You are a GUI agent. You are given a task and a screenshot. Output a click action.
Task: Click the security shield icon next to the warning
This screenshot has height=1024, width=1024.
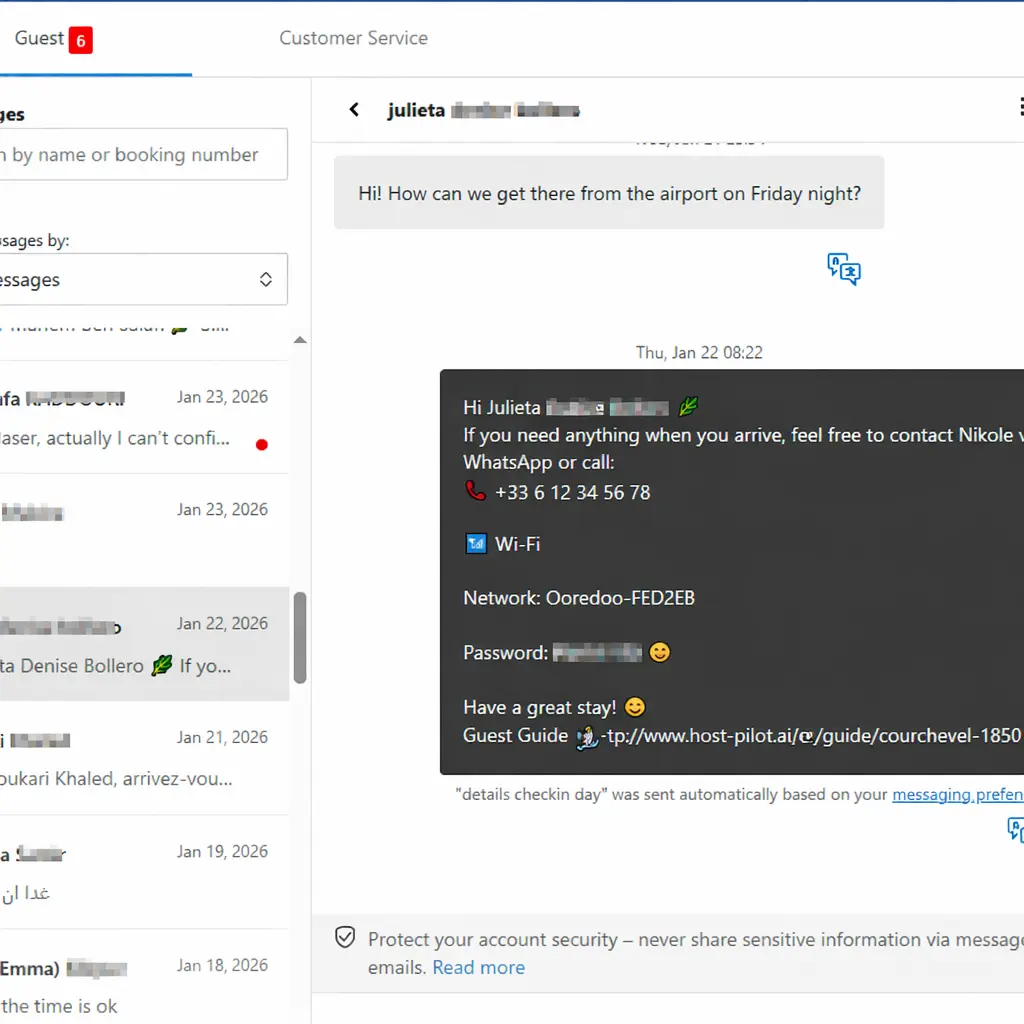pos(345,937)
